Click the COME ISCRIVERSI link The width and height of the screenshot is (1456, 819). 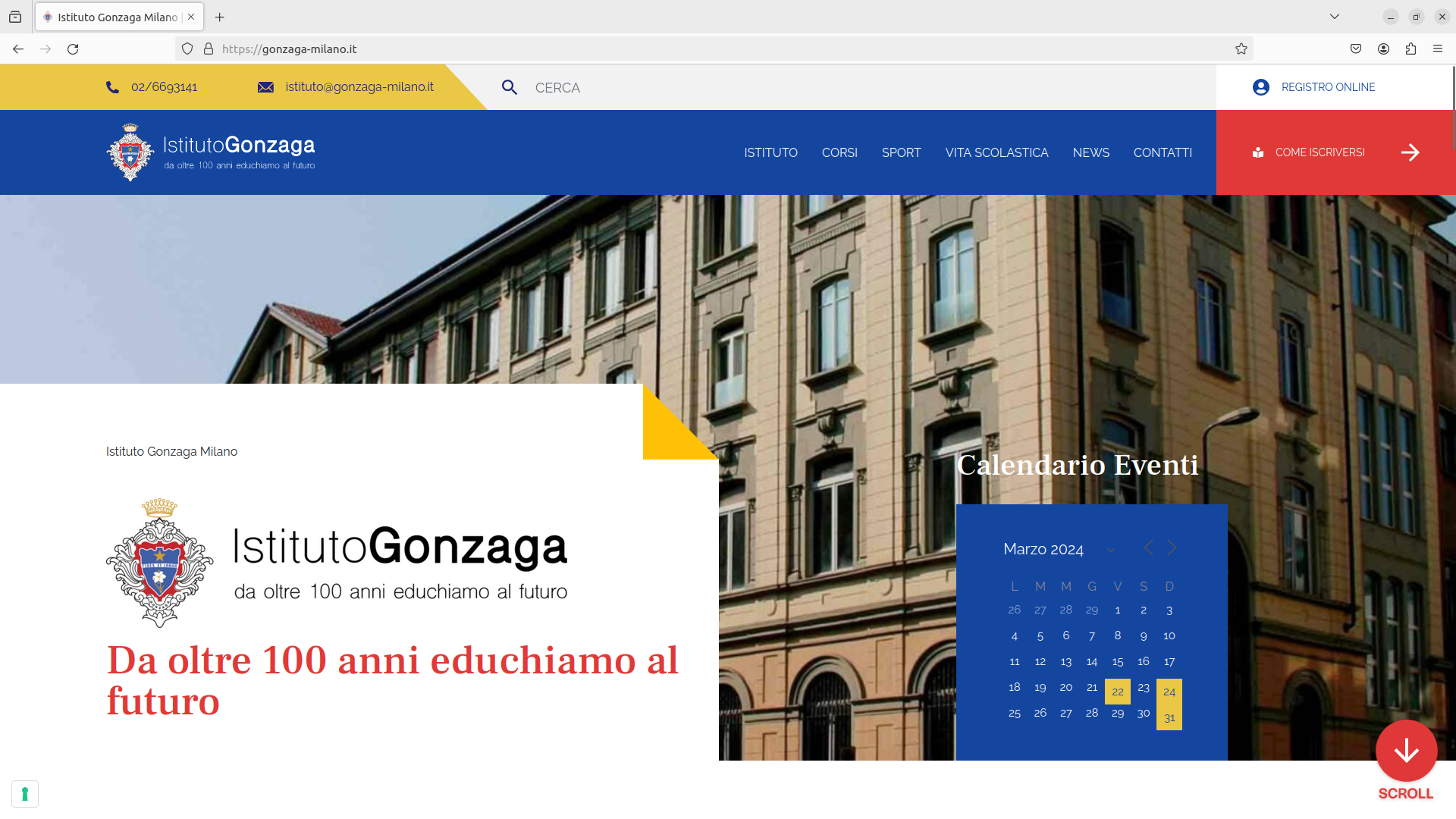(1319, 152)
